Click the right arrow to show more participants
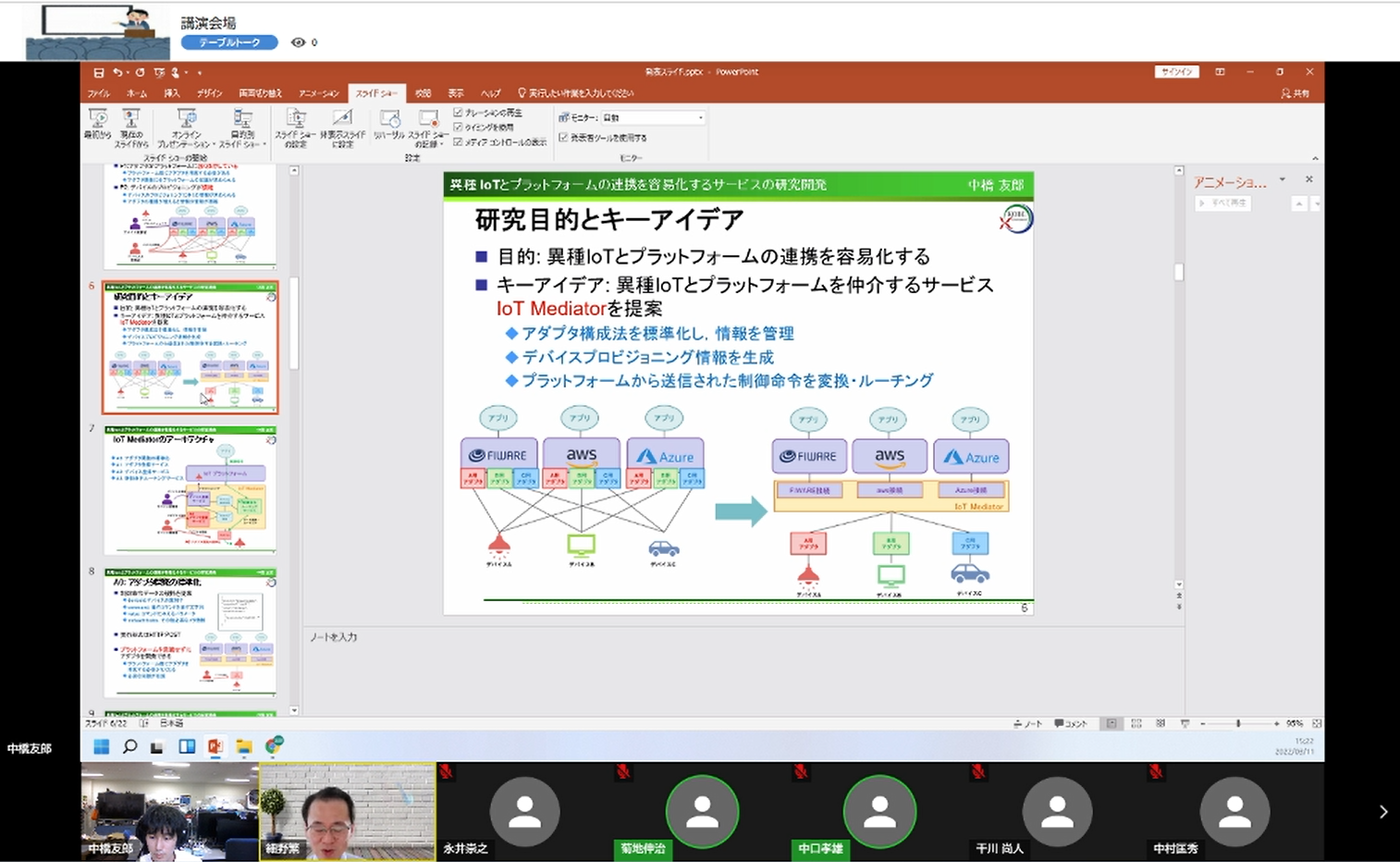Image resolution: width=1400 pixels, height=862 pixels. tap(1383, 812)
